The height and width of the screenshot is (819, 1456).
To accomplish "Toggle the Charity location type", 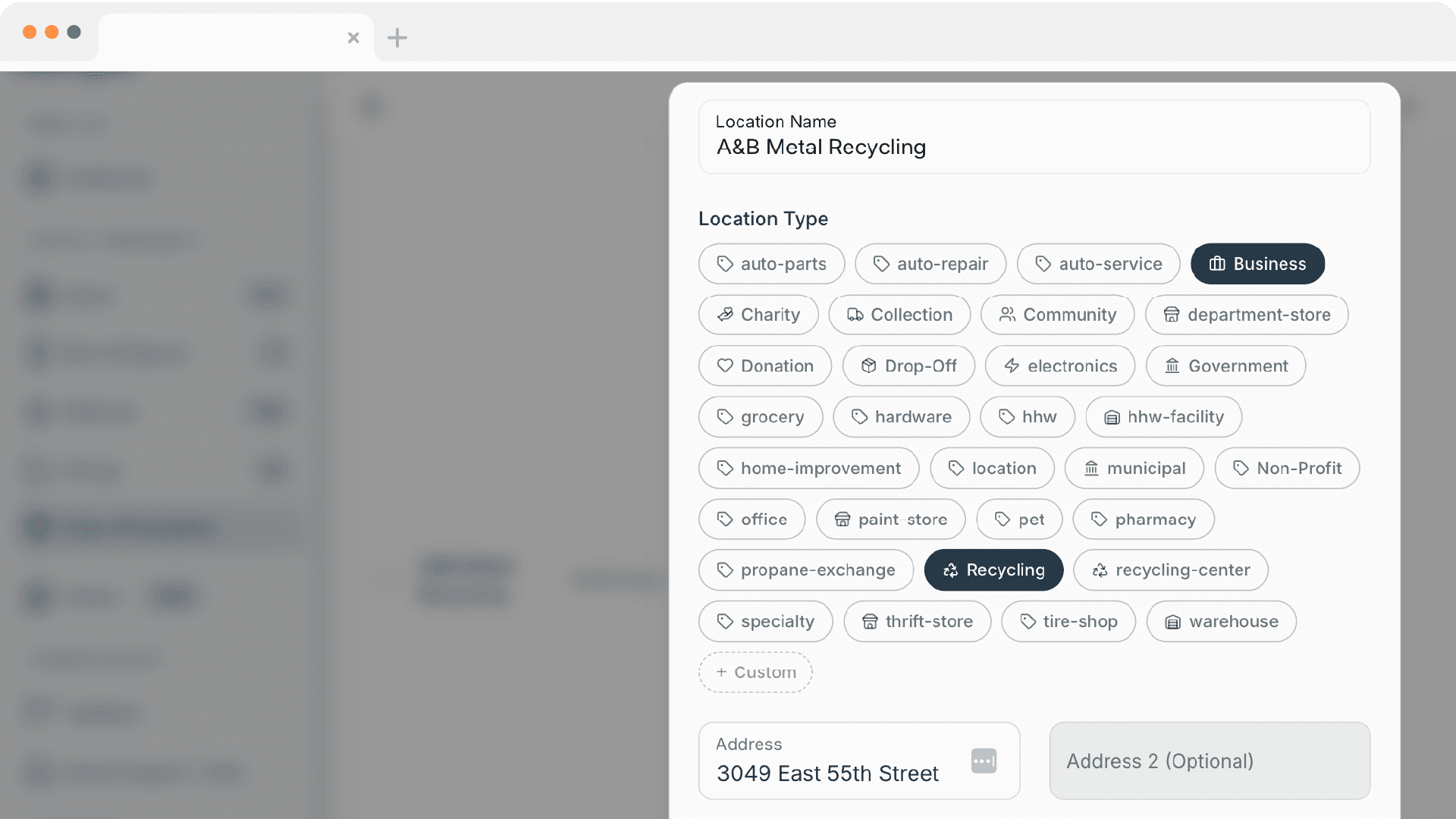I will click(x=758, y=315).
